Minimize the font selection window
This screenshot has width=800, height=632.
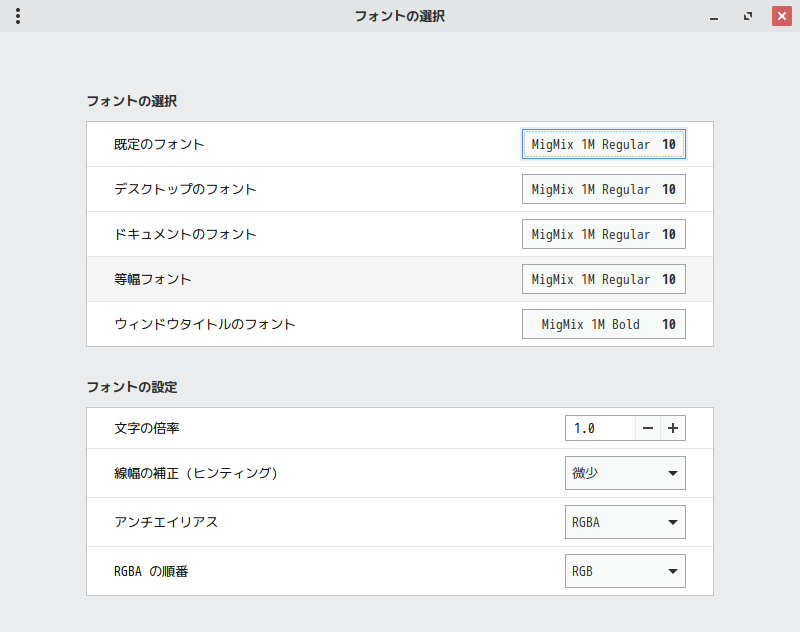pos(715,17)
